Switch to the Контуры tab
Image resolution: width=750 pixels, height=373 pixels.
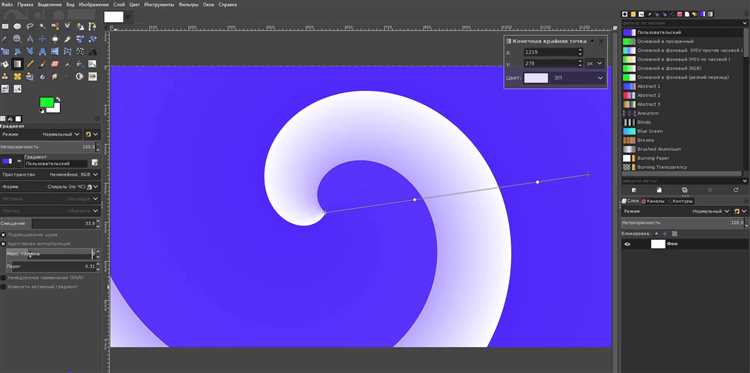(x=682, y=201)
